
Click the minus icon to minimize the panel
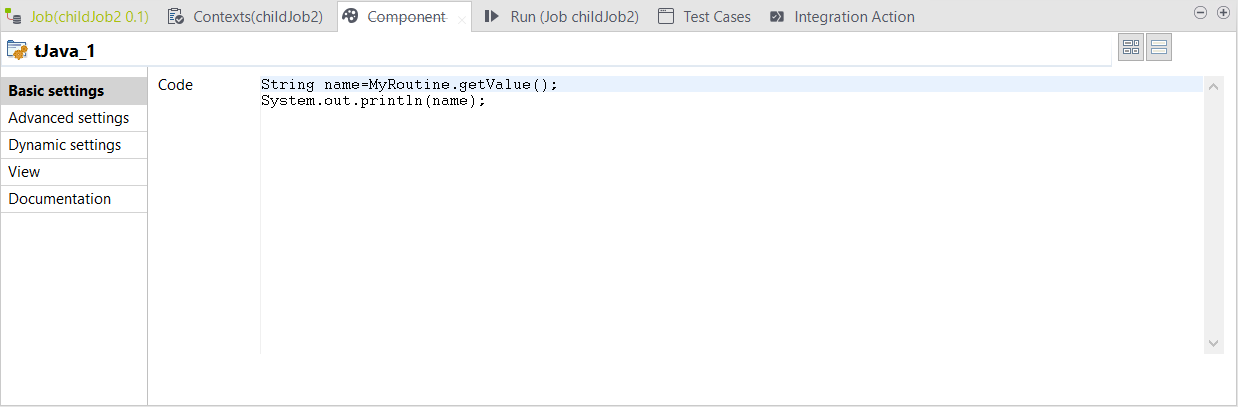click(x=1201, y=13)
